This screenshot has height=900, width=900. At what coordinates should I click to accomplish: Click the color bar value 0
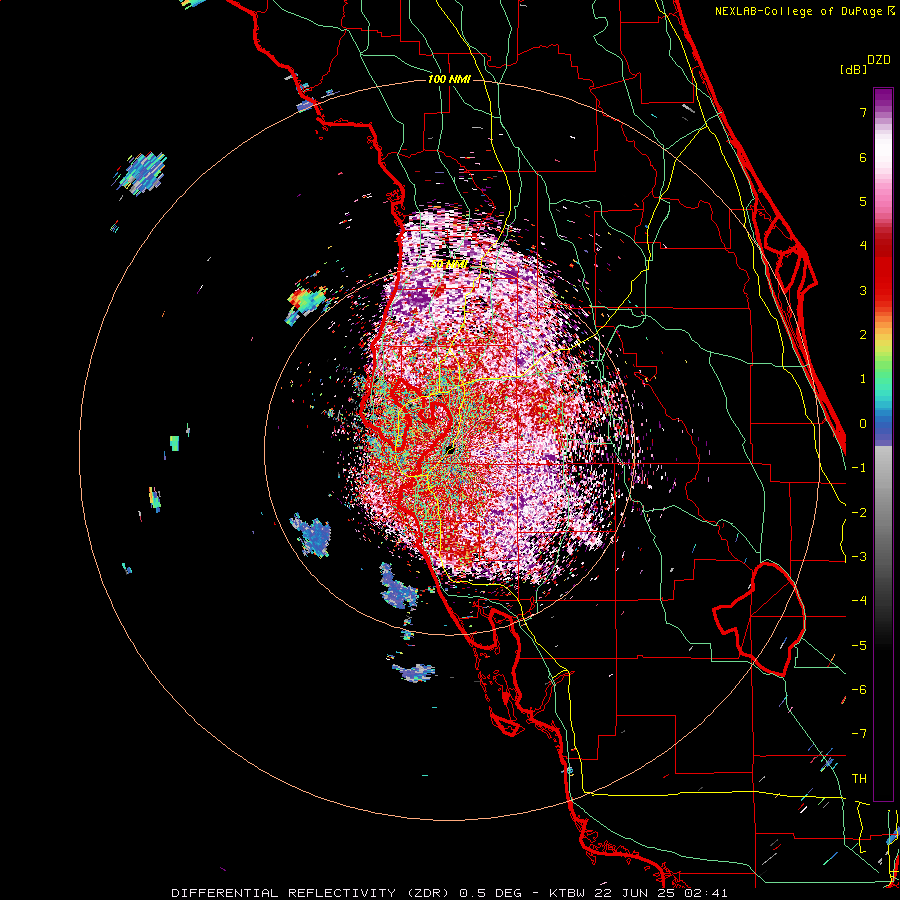(863, 424)
